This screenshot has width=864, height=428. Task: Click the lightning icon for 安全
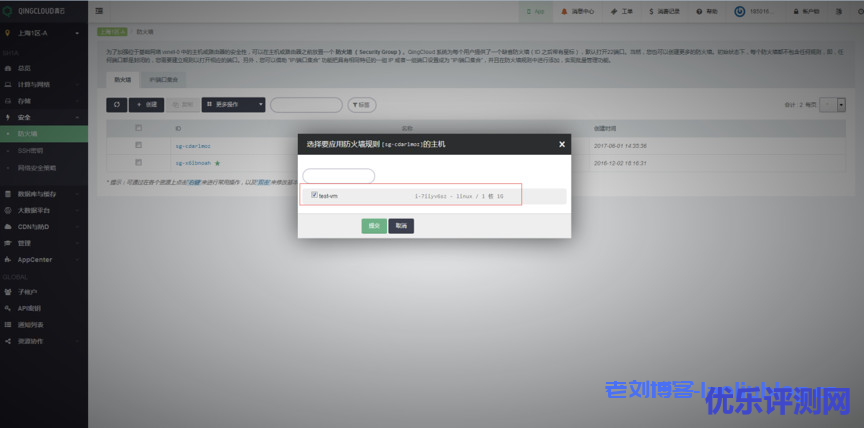pyautogui.click(x=7, y=117)
